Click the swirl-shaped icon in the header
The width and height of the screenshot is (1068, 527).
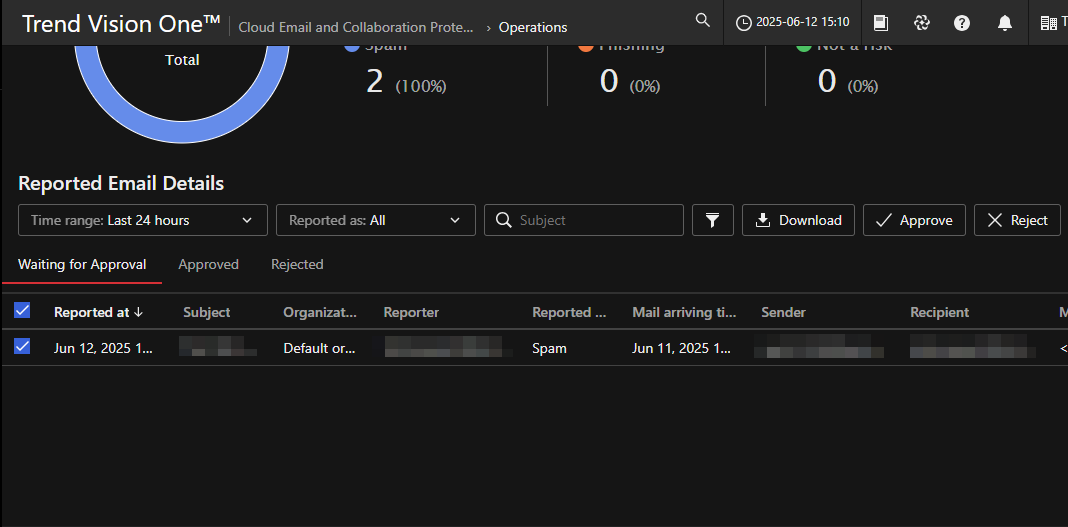[x=922, y=23]
